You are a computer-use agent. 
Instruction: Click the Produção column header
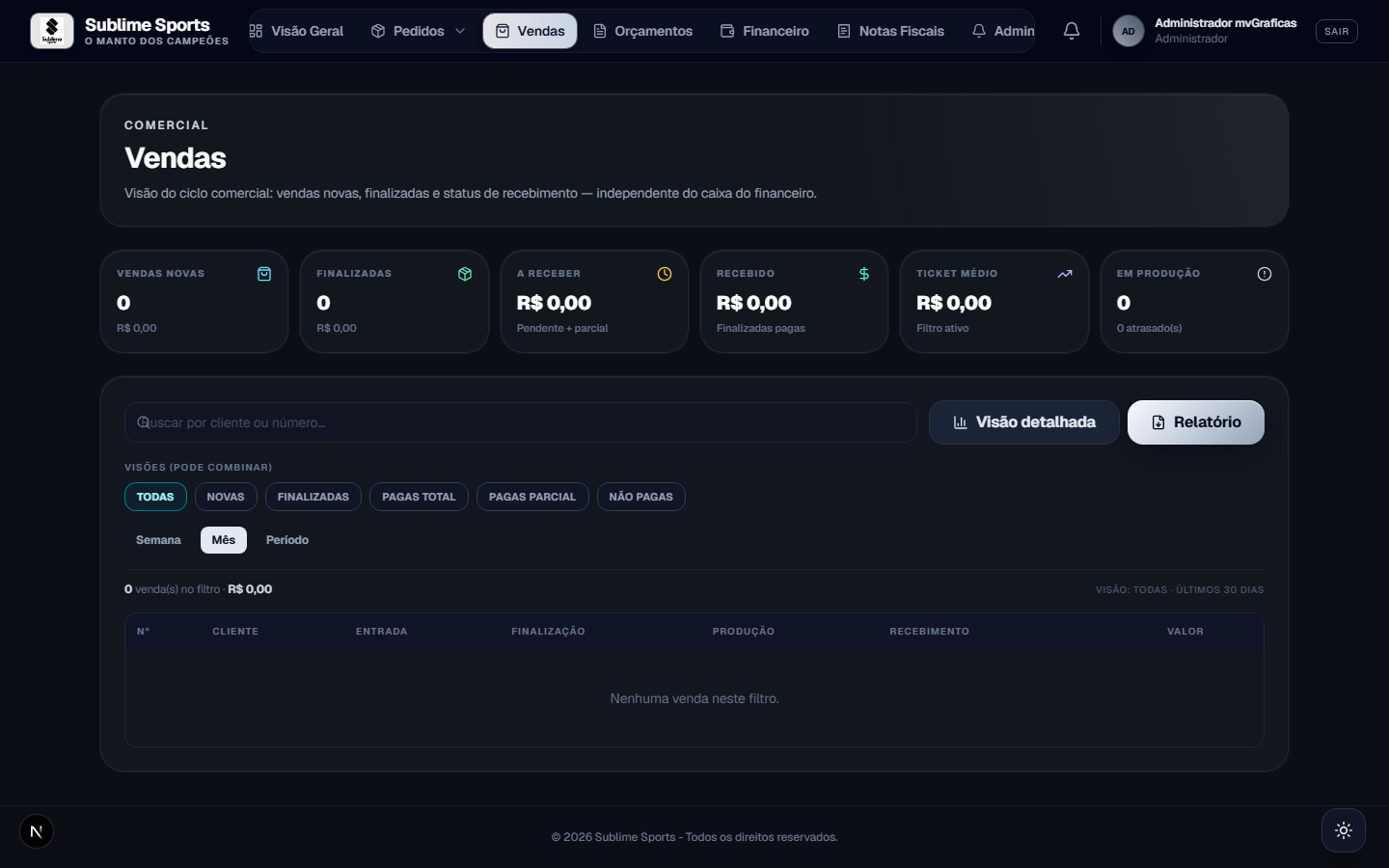(744, 632)
